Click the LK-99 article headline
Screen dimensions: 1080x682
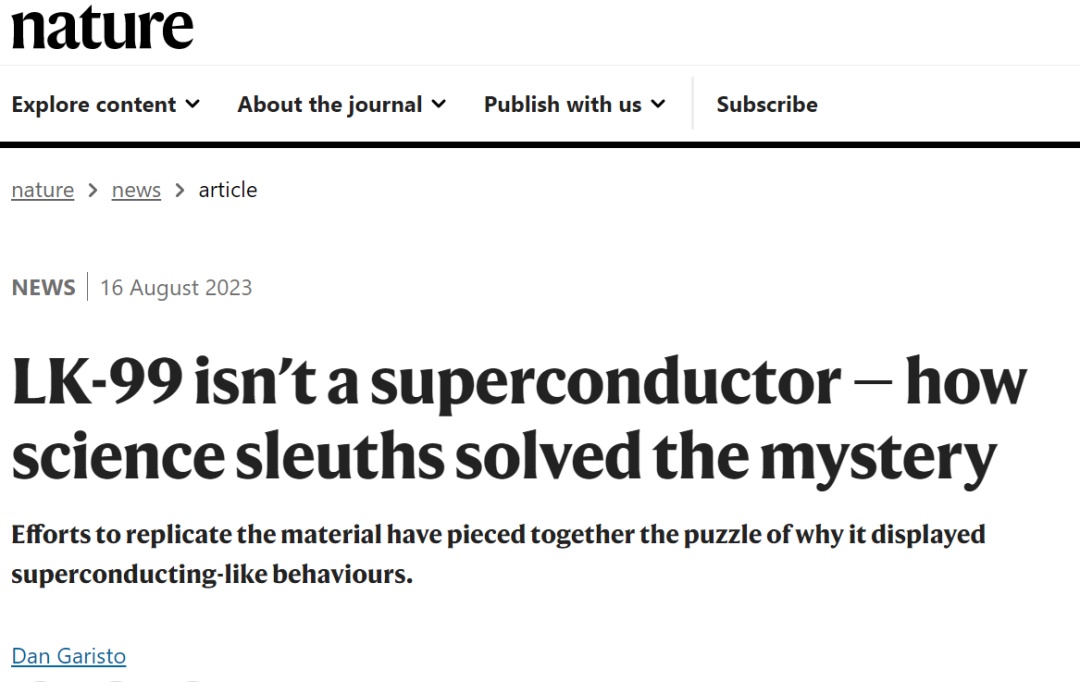pos(518,418)
